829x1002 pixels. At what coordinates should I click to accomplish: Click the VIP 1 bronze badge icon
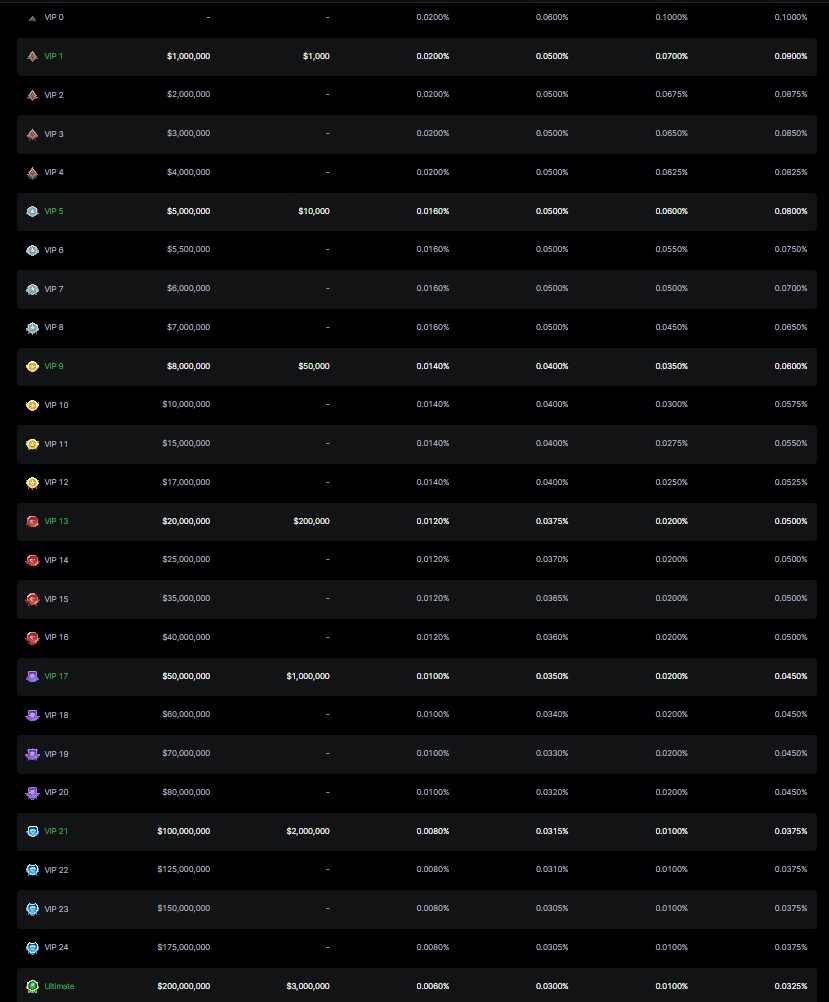(32, 57)
